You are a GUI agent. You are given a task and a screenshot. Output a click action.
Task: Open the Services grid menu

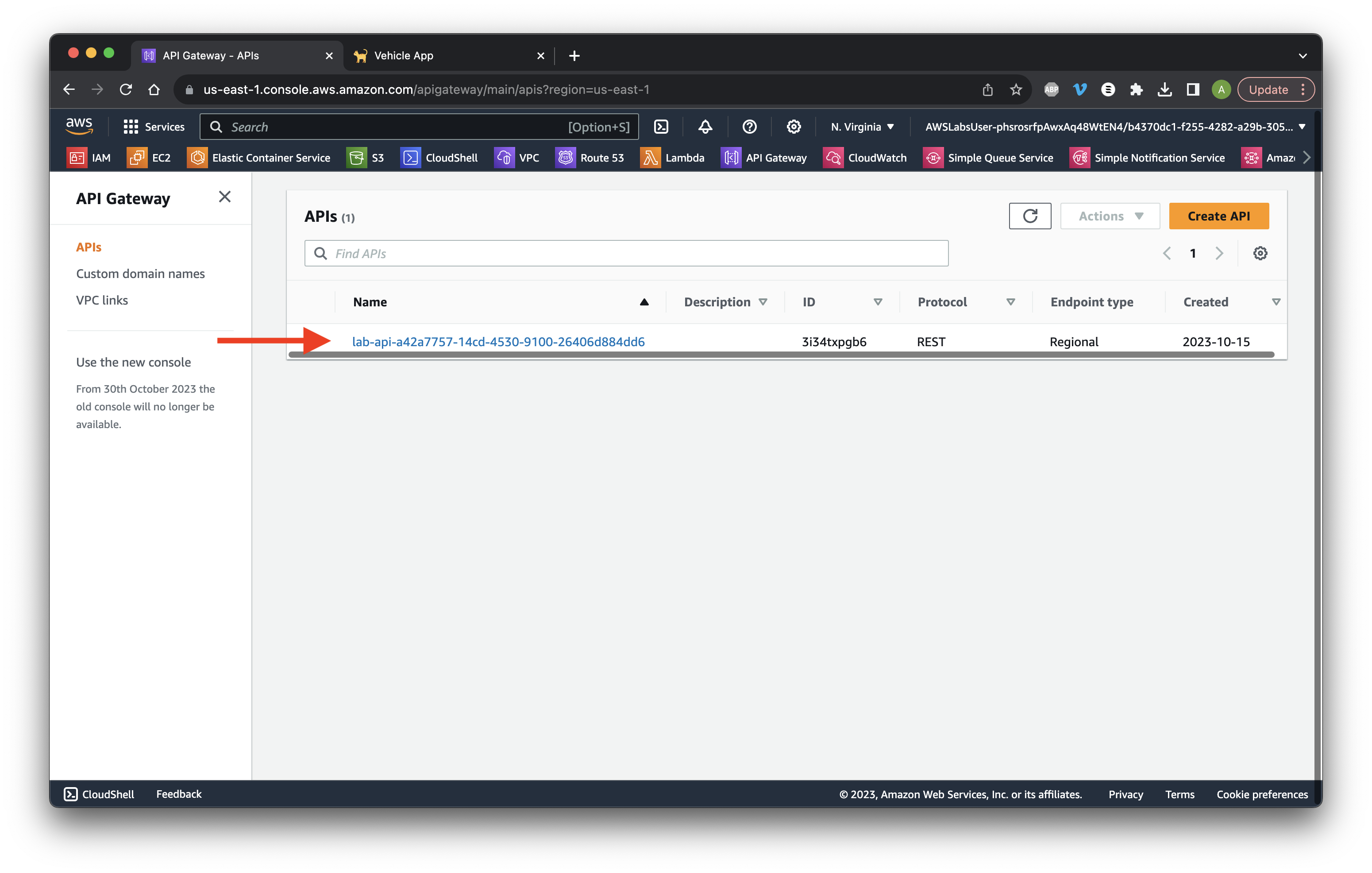[154, 127]
